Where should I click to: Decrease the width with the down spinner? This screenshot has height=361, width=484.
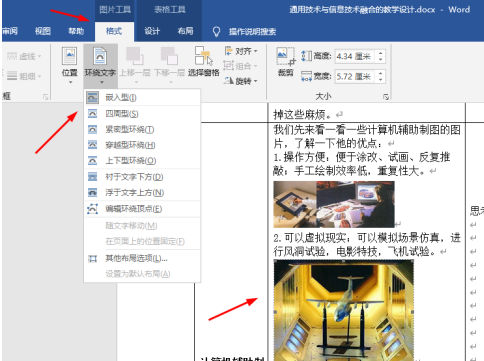(x=381, y=80)
